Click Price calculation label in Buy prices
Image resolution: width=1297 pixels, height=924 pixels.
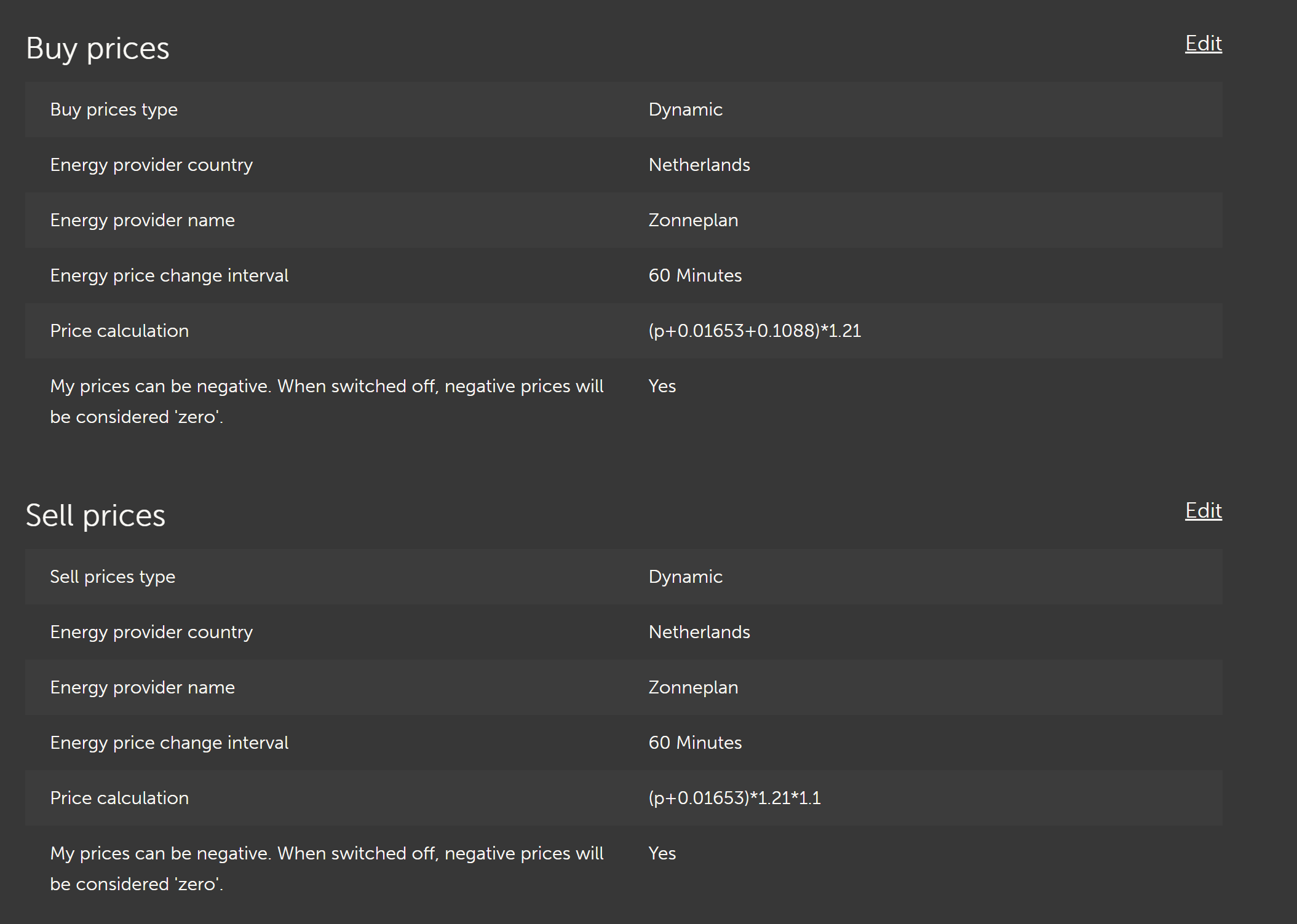119,331
